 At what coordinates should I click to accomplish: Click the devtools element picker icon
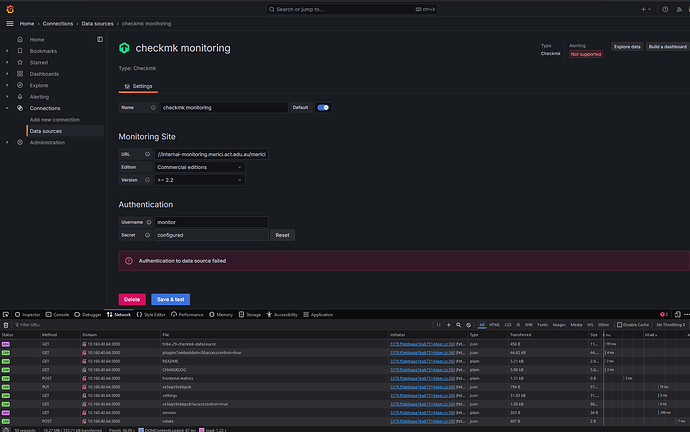[6, 315]
